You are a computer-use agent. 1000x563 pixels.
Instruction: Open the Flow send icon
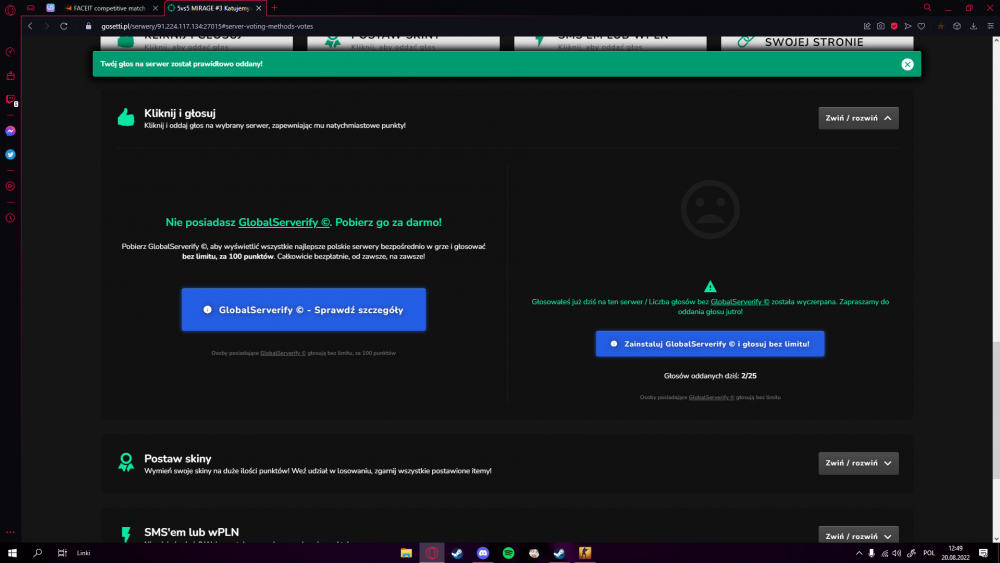(x=908, y=26)
